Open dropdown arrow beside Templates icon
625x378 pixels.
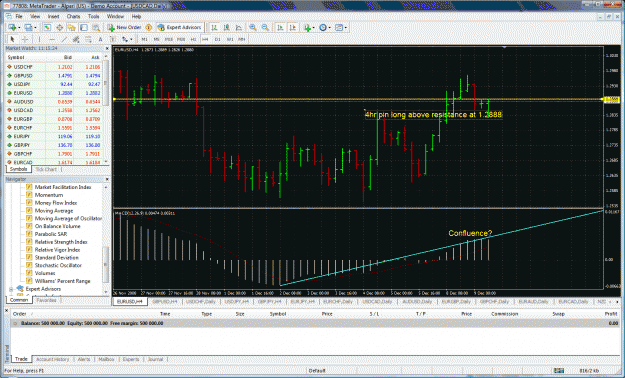pyautogui.click(x=346, y=28)
